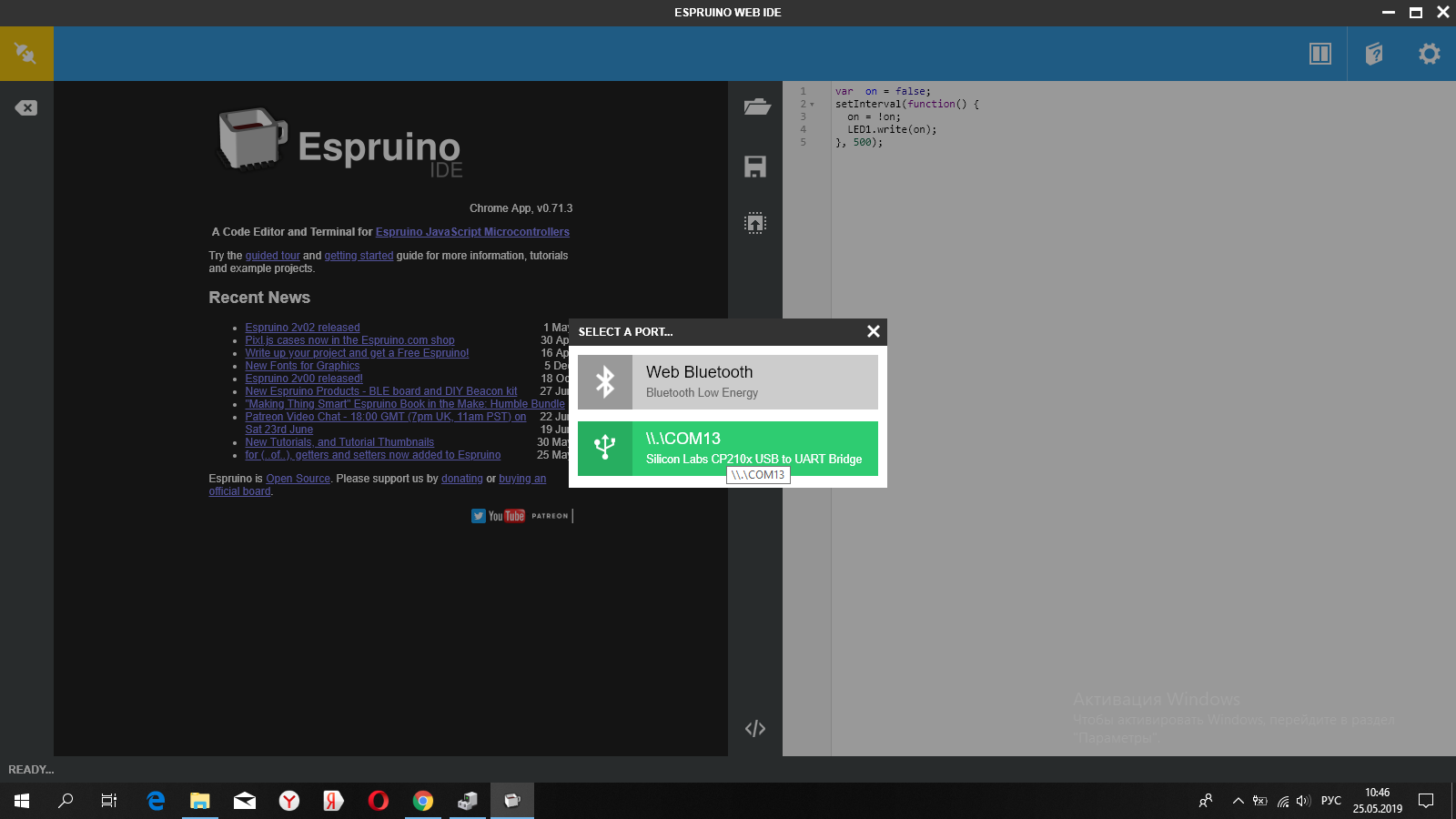The height and width of the screenshot is (819, 1456).
Task: Open the settings gear icon
Action: (1430, 54)
